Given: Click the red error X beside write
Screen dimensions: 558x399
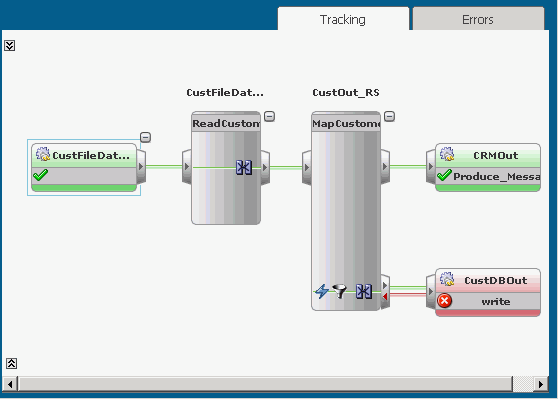Looking at the screenshot, I should 444,301.
